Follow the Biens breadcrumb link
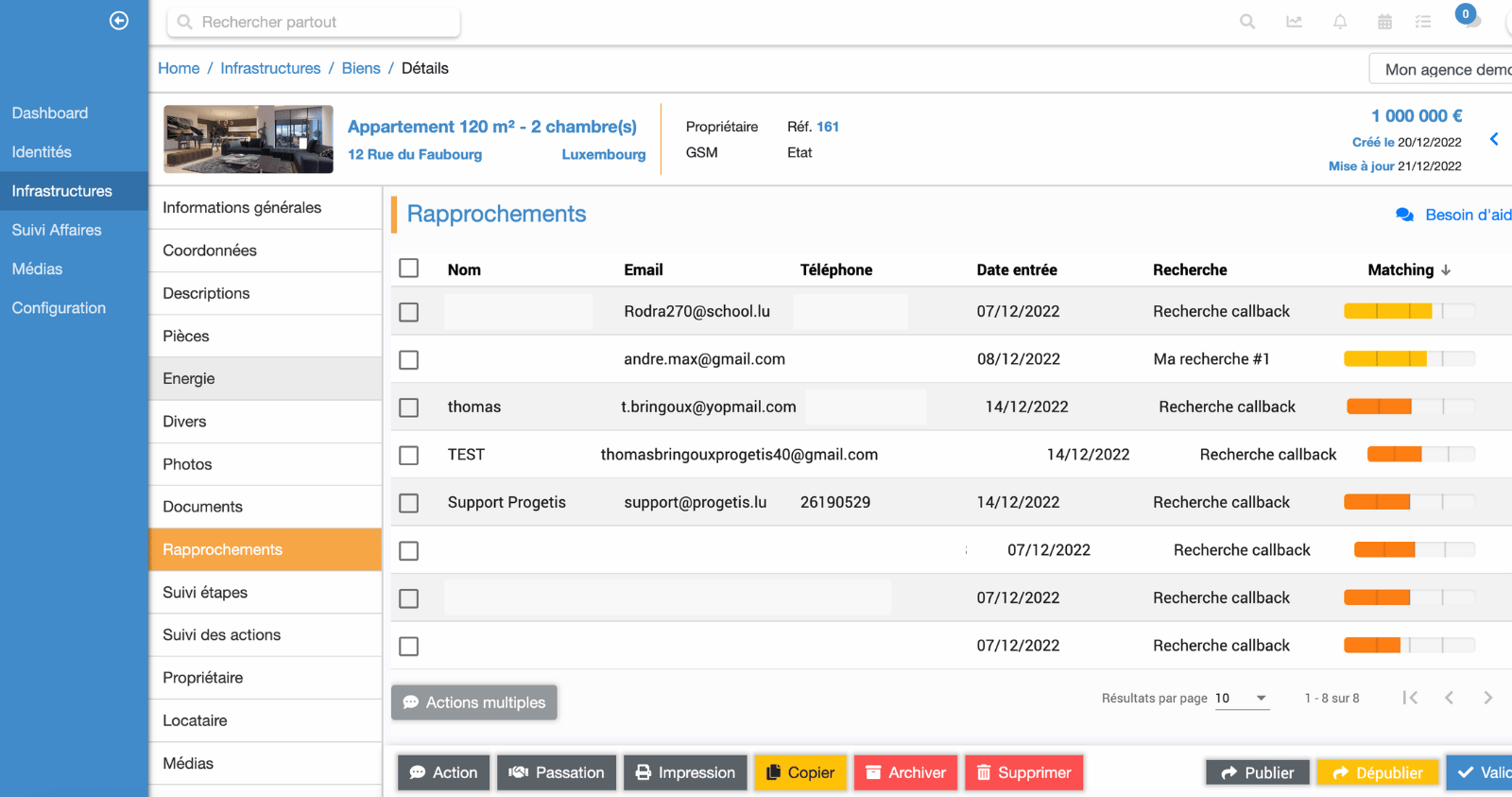The height and width of the screenshot is (797, 1512). (361, 68)
